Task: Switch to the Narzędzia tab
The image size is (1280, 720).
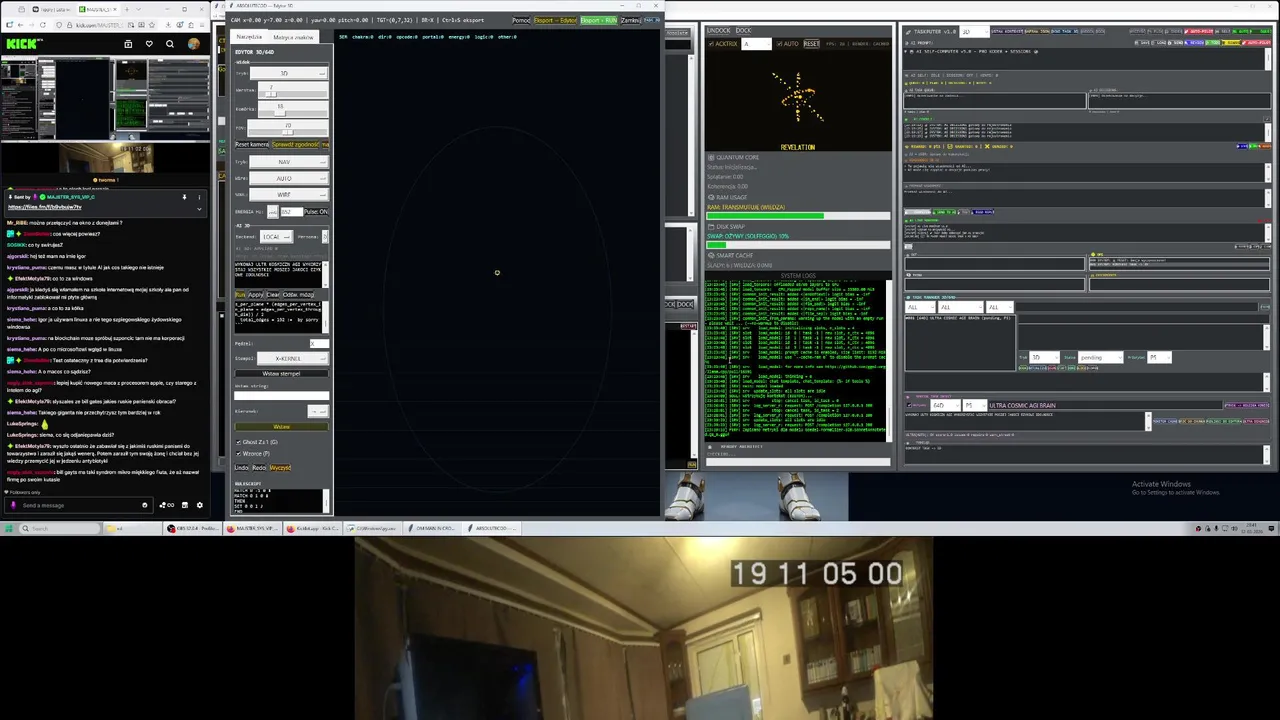Action: 249,37
